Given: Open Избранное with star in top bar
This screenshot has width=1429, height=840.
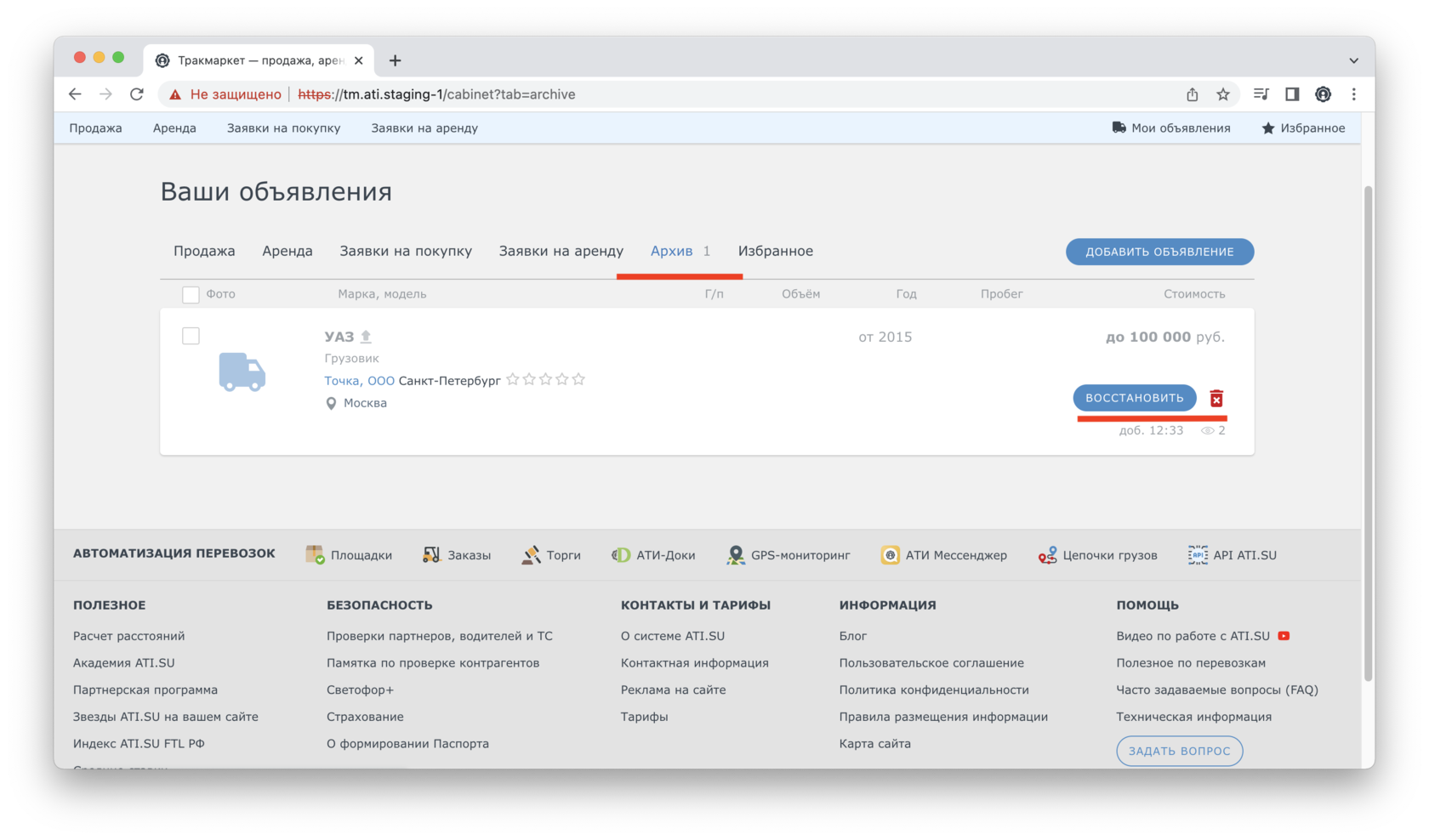Looking at the screenshot, I should 1303,128.
